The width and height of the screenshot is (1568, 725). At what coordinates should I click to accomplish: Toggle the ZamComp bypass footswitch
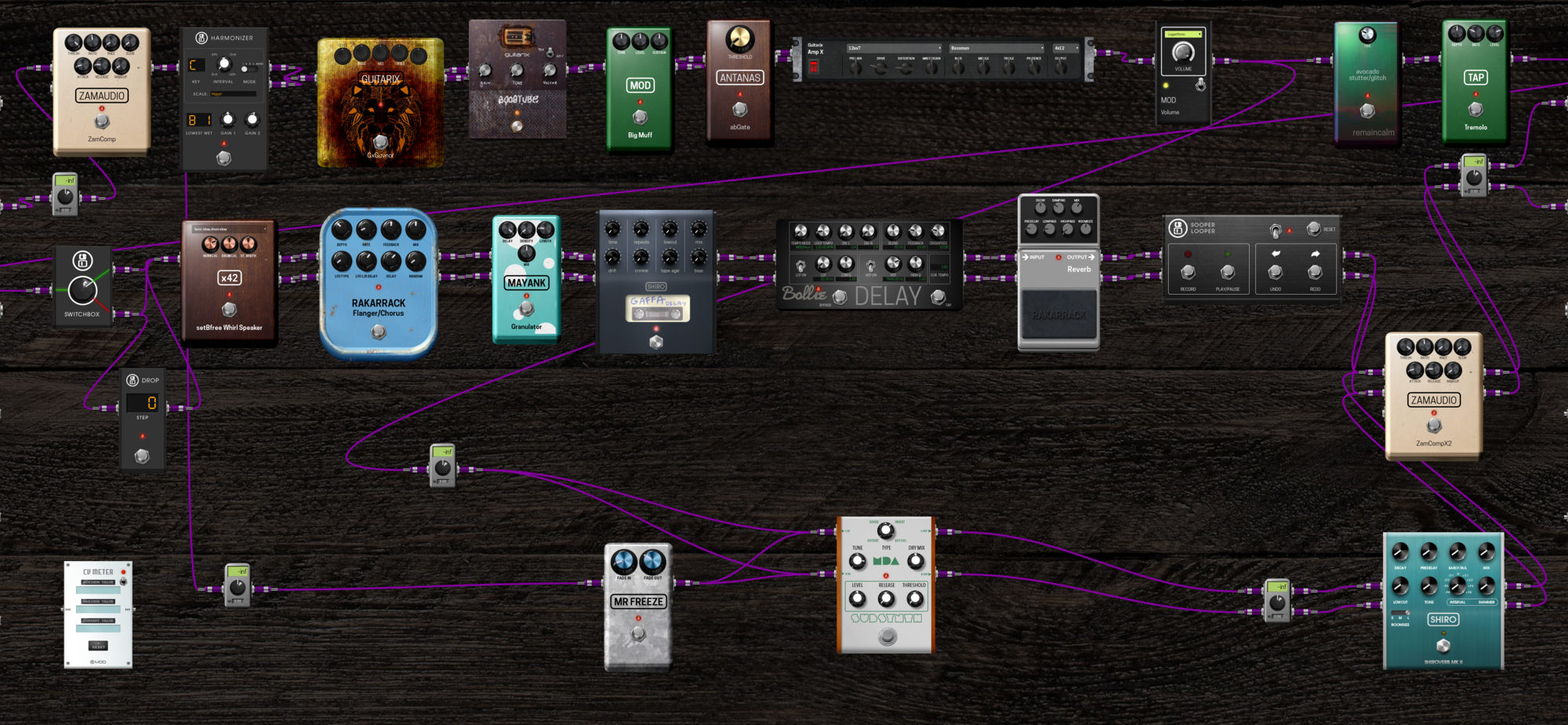click(x=102, y=121)
